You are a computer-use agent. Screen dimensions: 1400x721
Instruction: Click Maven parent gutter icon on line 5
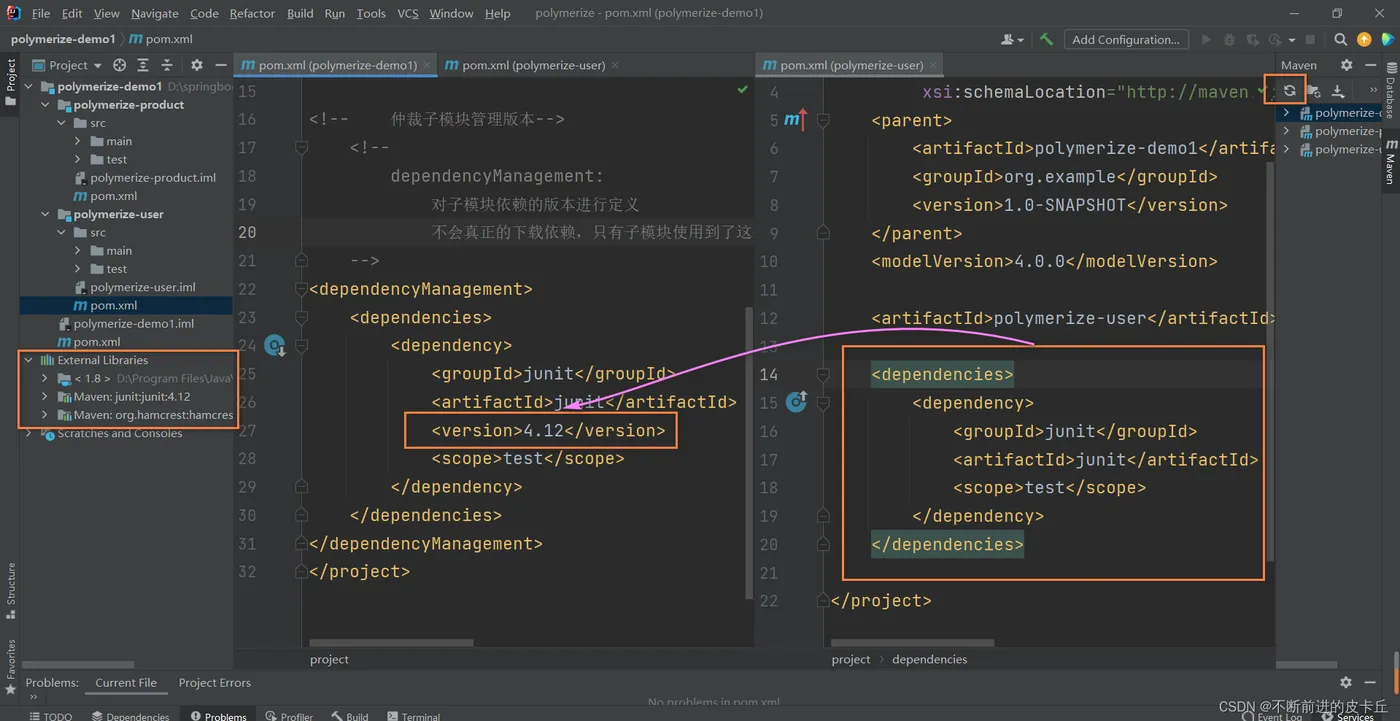pos(796,120)
